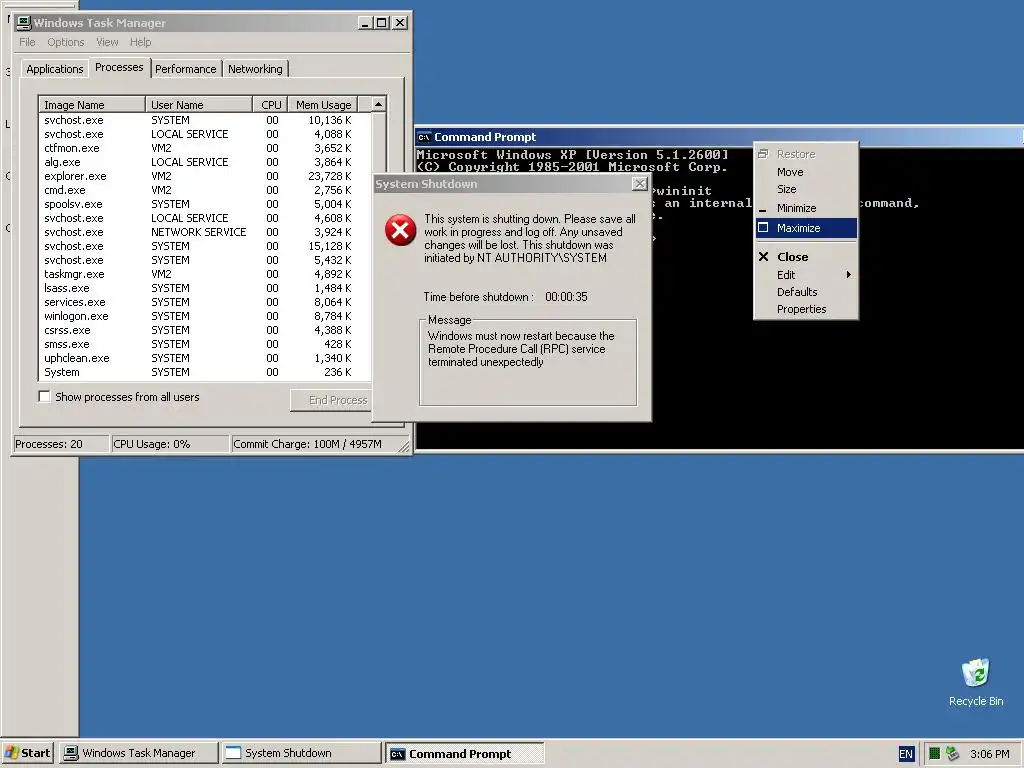Choose Close from the context menu
1024x768 pixels.
coord(806,257)
